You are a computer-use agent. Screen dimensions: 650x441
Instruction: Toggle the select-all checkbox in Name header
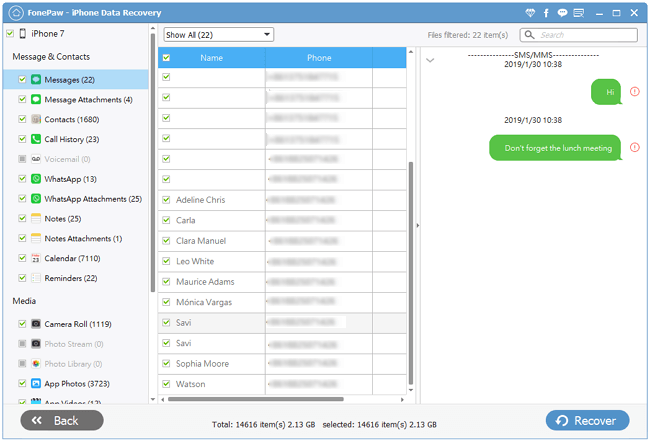166,58
